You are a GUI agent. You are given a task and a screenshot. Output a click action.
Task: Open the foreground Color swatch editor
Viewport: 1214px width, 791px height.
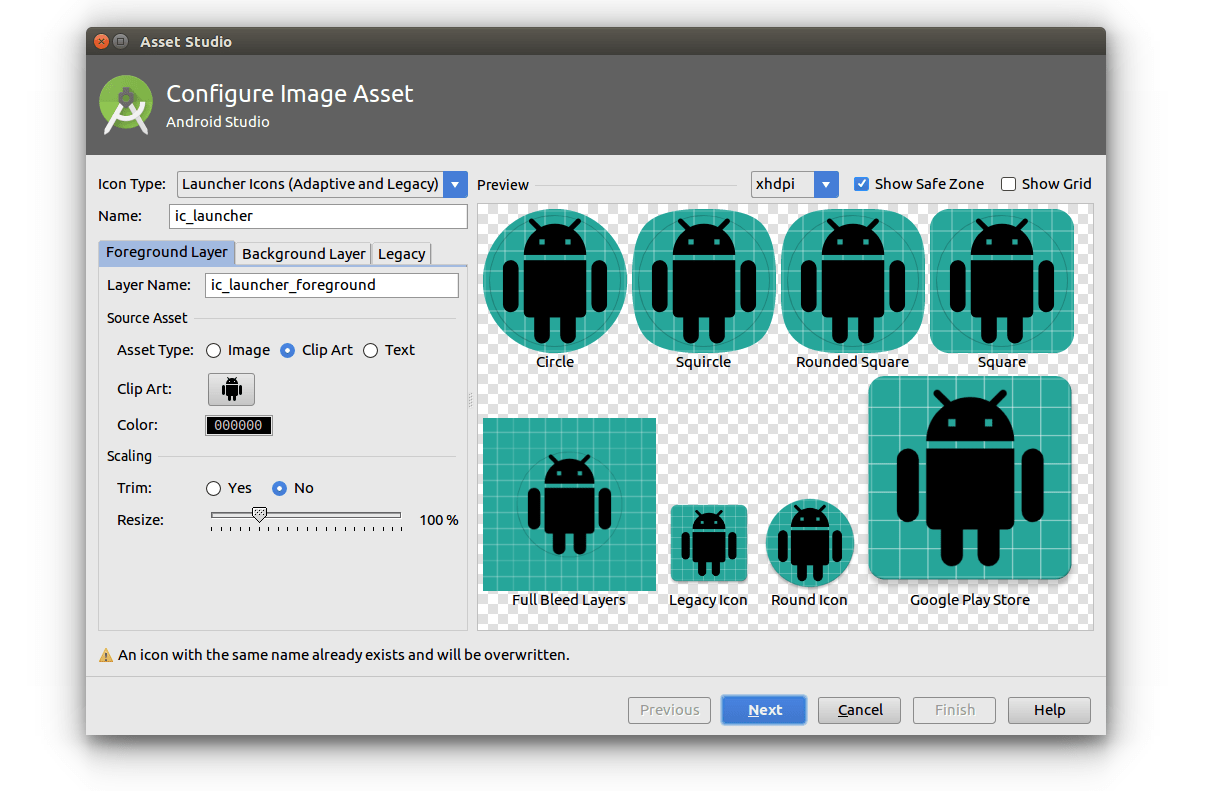[238, 425]
